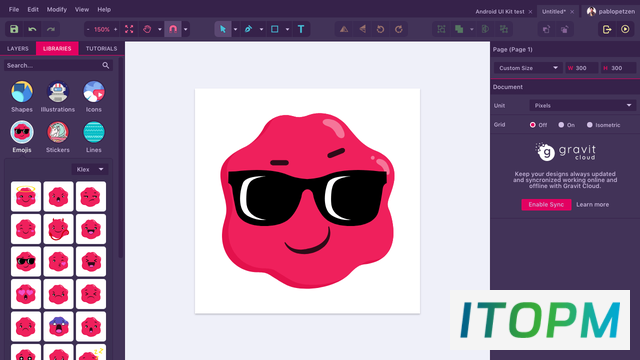Click the Undo arrow icon

coord(32,29)
